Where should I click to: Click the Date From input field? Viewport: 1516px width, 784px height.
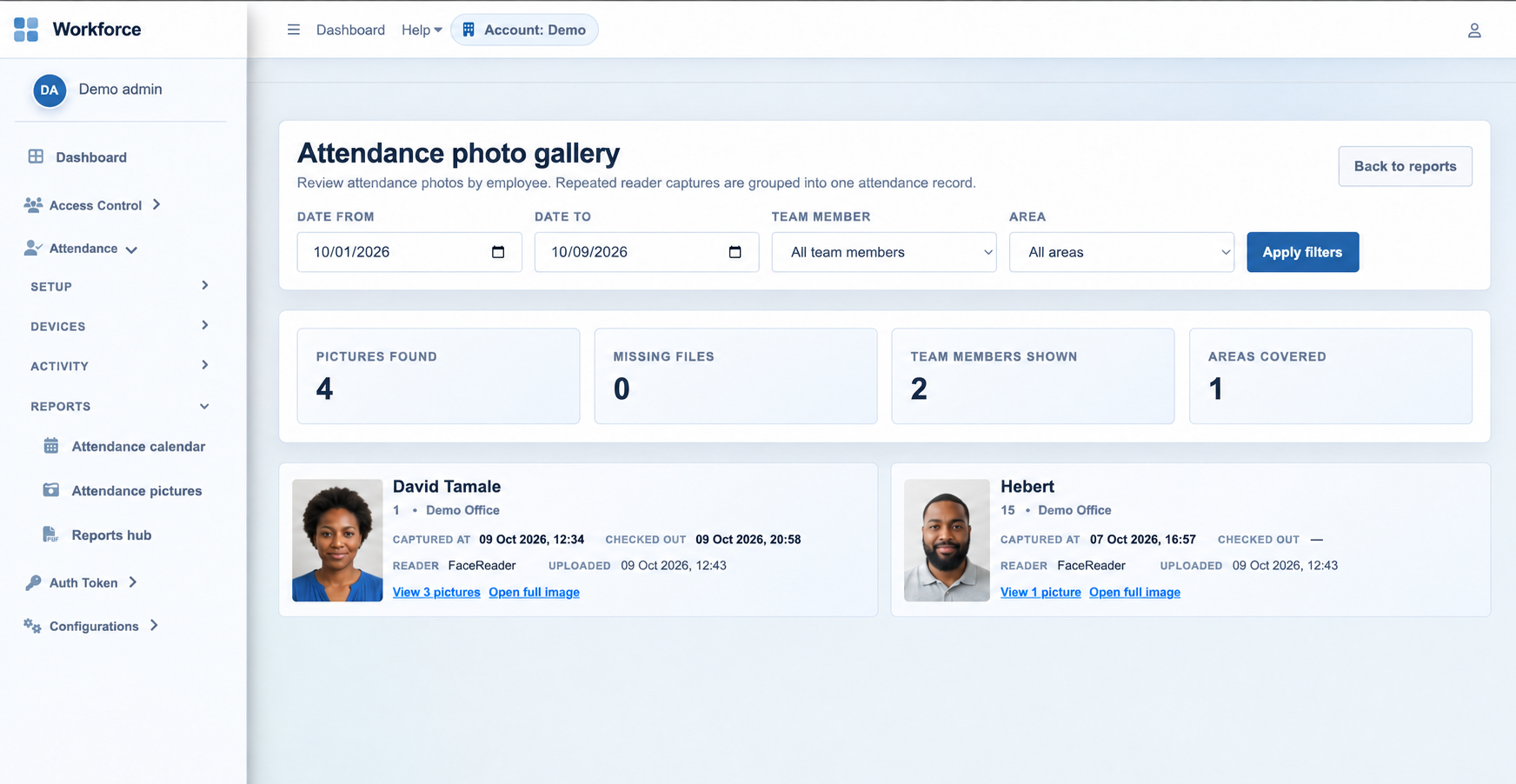pyautogui.click(x=409, y=252)
